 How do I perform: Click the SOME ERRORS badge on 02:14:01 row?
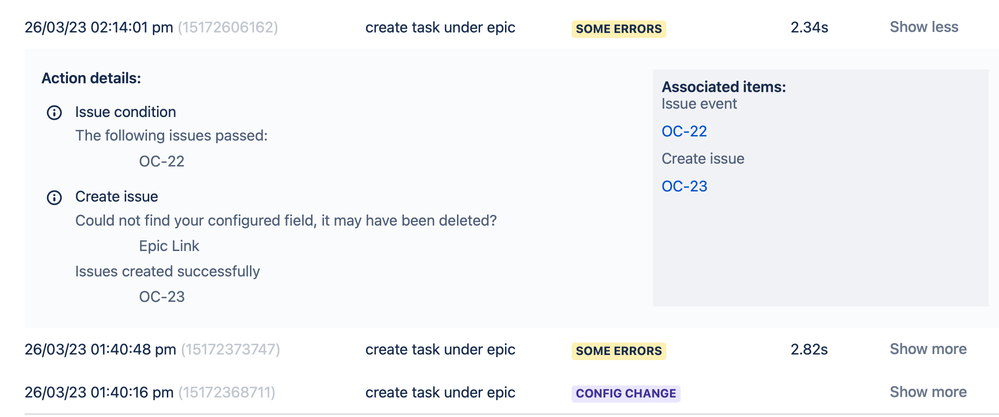click(x=619, y=29)
